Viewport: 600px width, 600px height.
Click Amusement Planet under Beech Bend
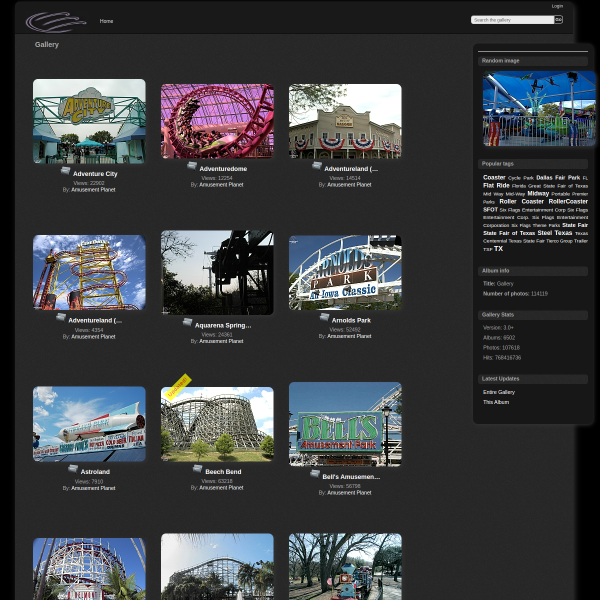coord(221,488)
